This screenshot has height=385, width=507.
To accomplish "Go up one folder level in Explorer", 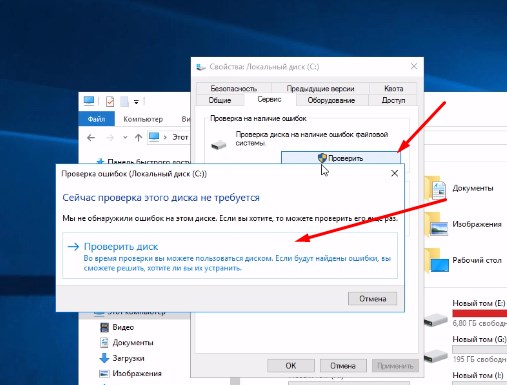I will [x=138, y=137].
